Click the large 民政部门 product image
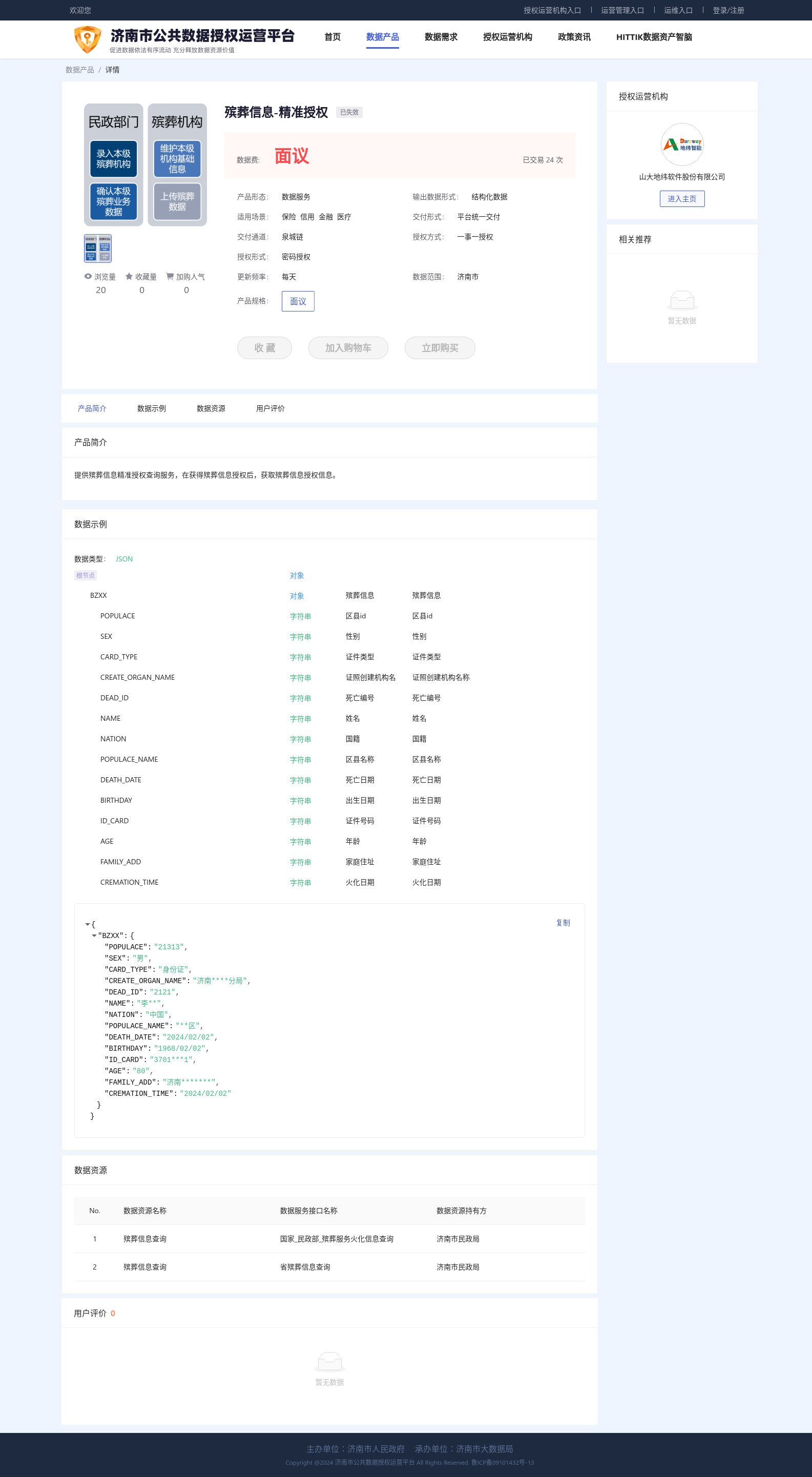The image size is (812, 1477). (145, 165)
